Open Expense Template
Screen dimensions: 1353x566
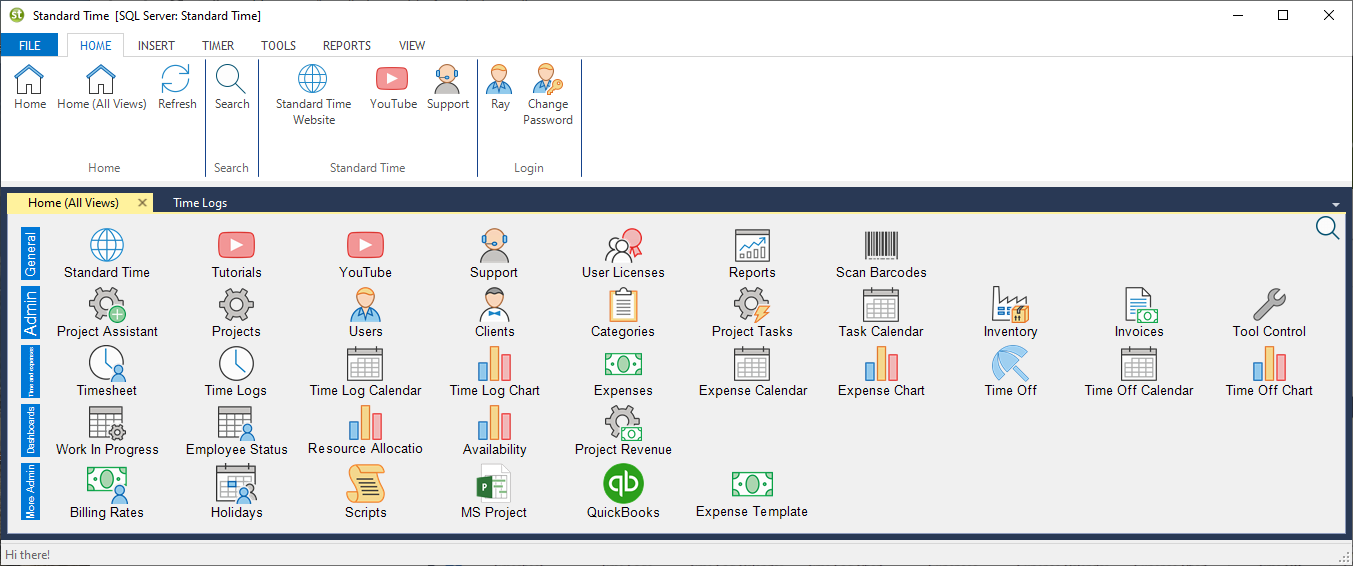tap(752, 493)
